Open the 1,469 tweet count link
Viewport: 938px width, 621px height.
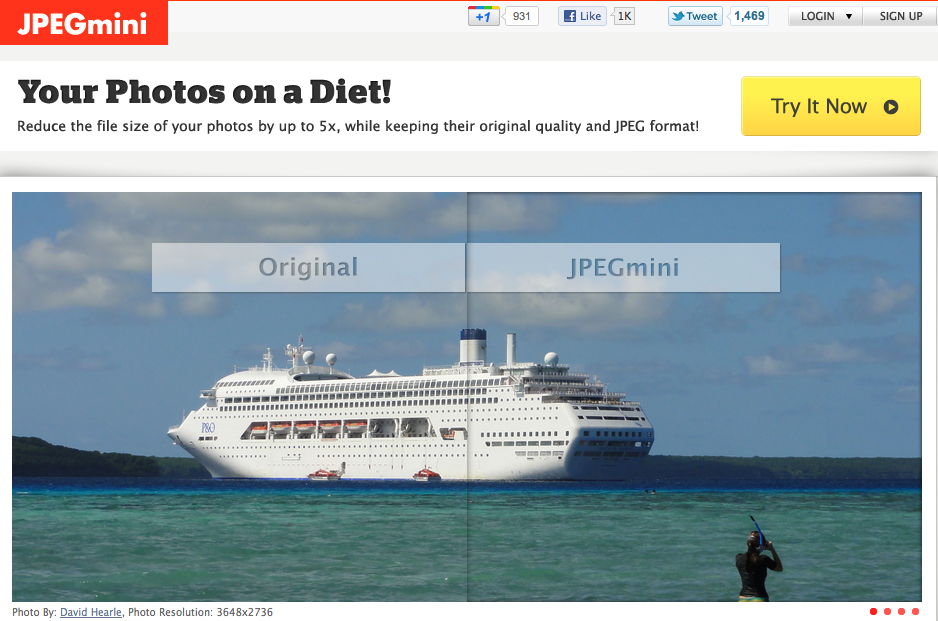(749, 16)
